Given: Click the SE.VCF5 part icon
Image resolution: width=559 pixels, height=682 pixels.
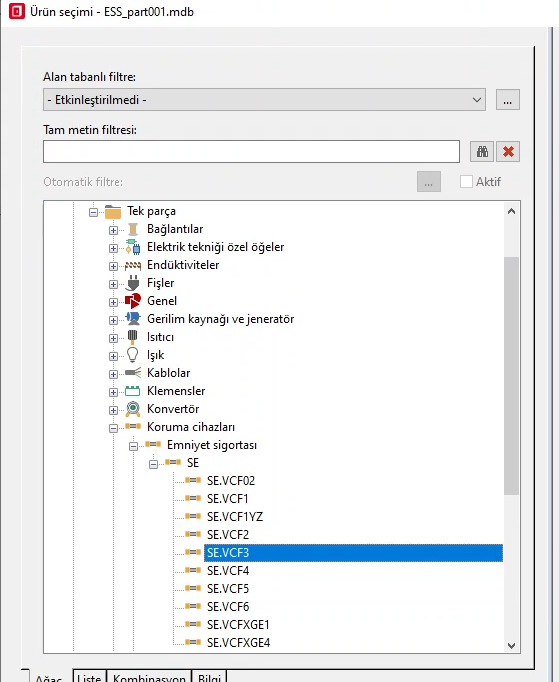Looking at the screenshot, I should (x=193, y=588).
